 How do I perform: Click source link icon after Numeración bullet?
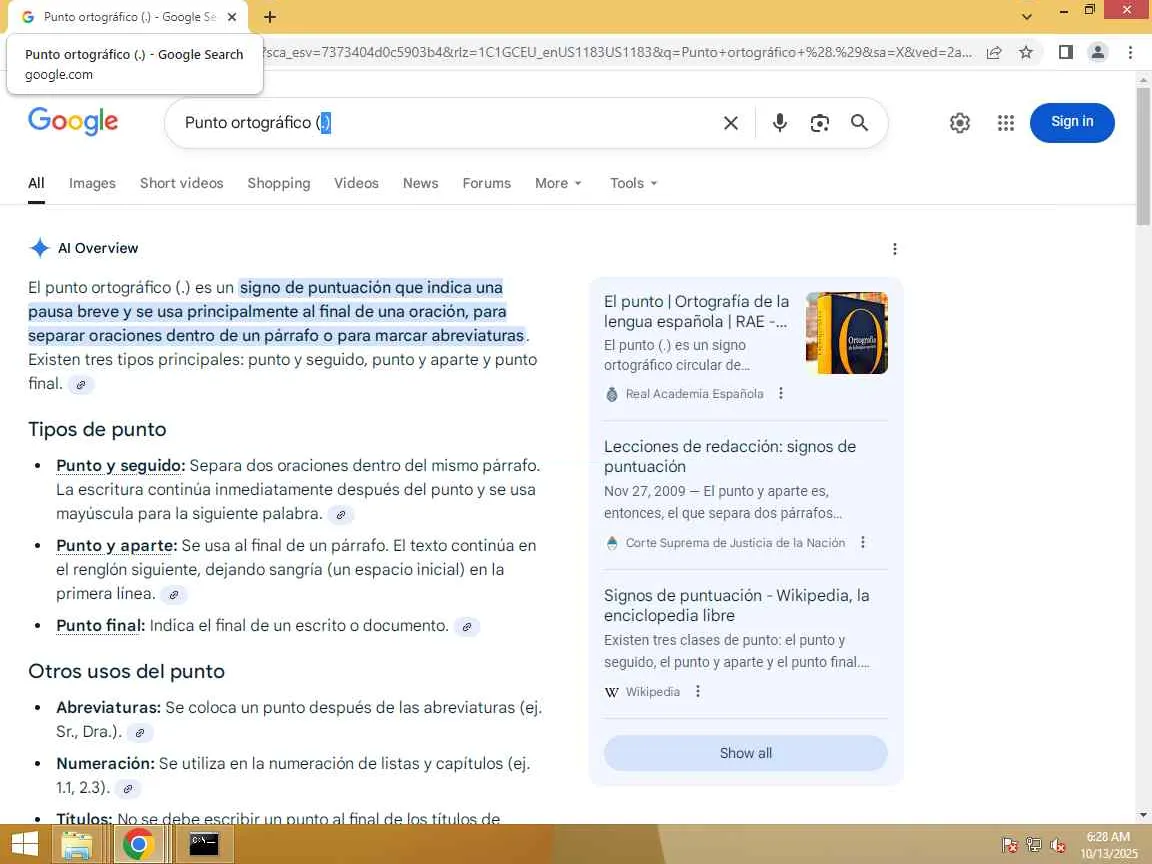(x=128, y=788)
